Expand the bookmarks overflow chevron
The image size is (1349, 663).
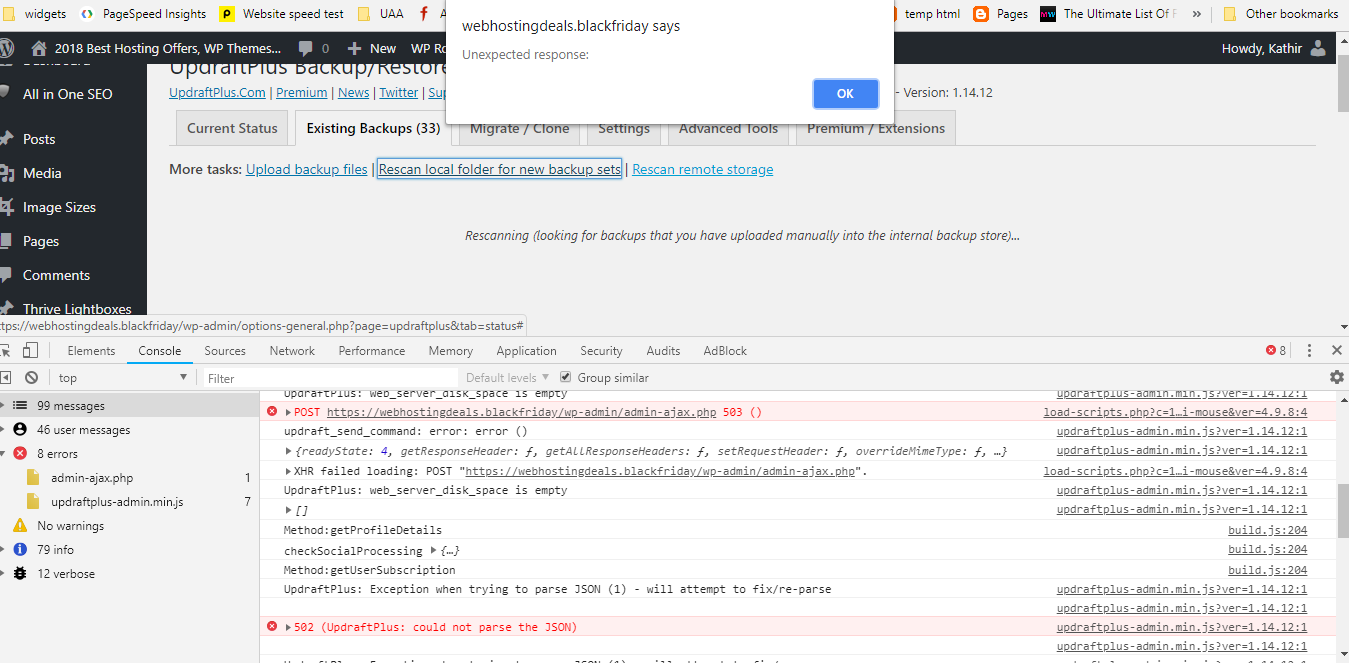click(1196, 14)
